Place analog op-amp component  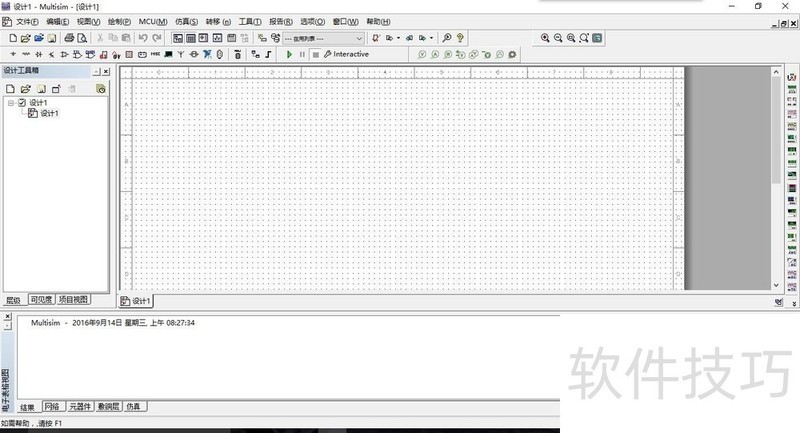point(64,54)
